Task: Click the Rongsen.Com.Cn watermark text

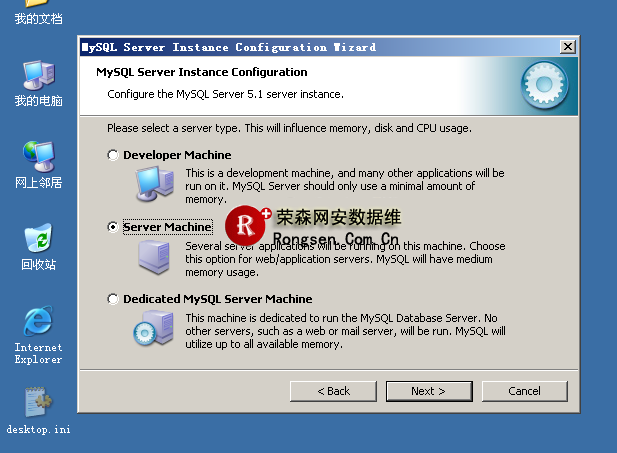Action: click(336, 239)
